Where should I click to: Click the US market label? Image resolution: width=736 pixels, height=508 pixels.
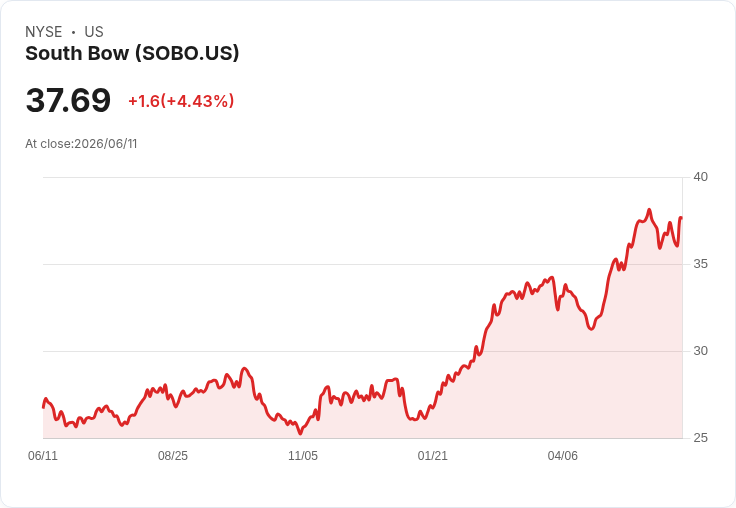pyautogui.click(x=94, y=32)
